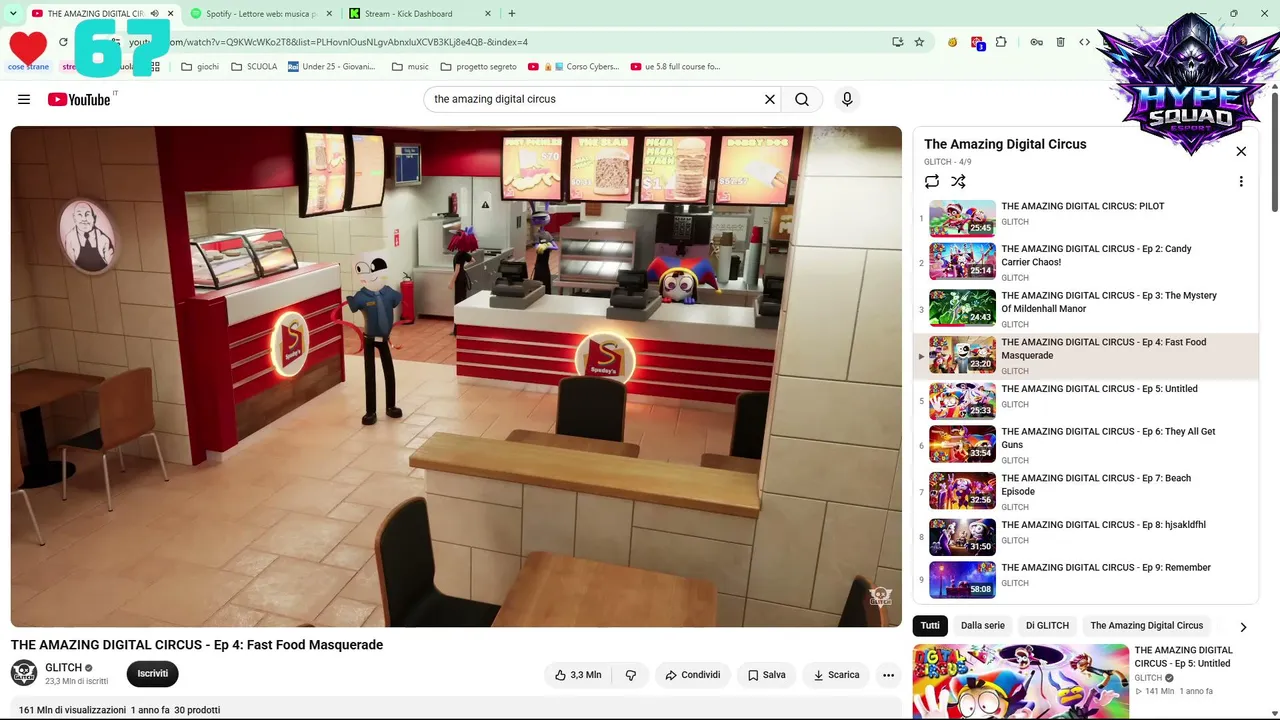Download video using Scarica button
The height and width of the screenshot is (720, 1280).
click(836, 675)
